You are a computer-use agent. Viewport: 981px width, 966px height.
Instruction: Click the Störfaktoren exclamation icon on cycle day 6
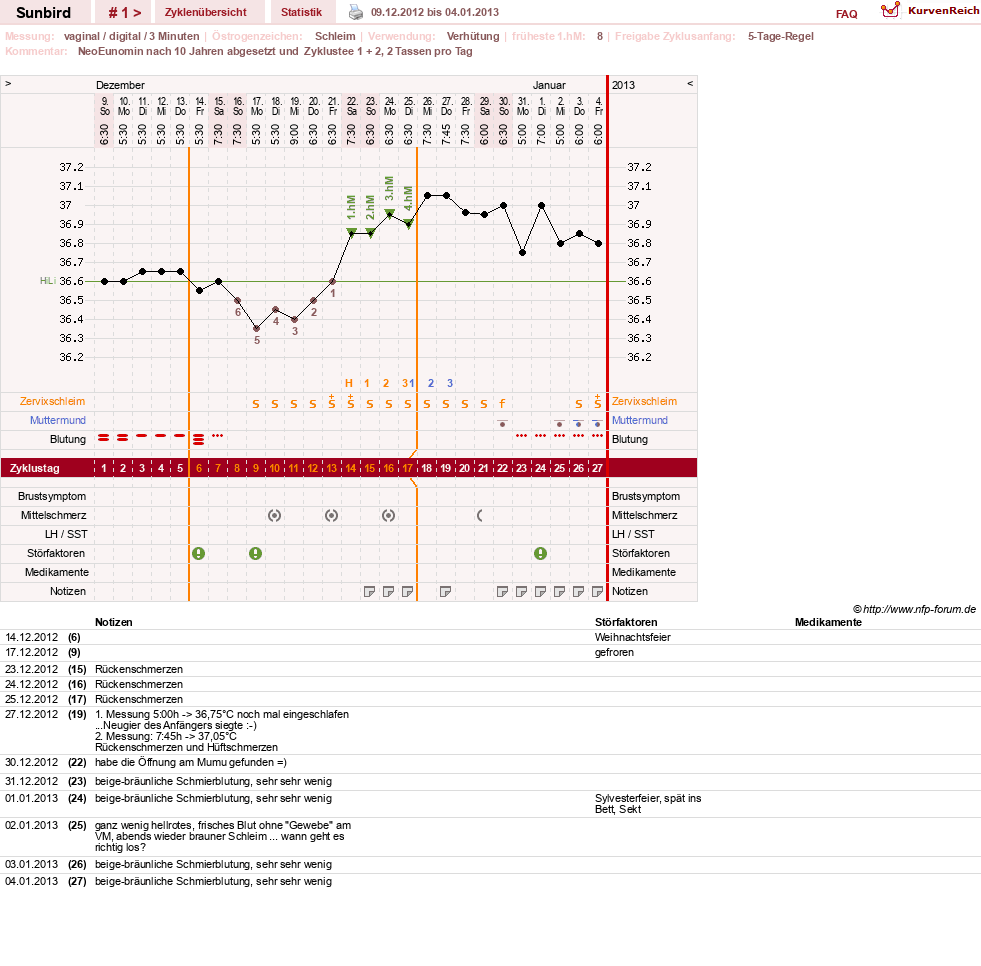click(x=198, y=553)
